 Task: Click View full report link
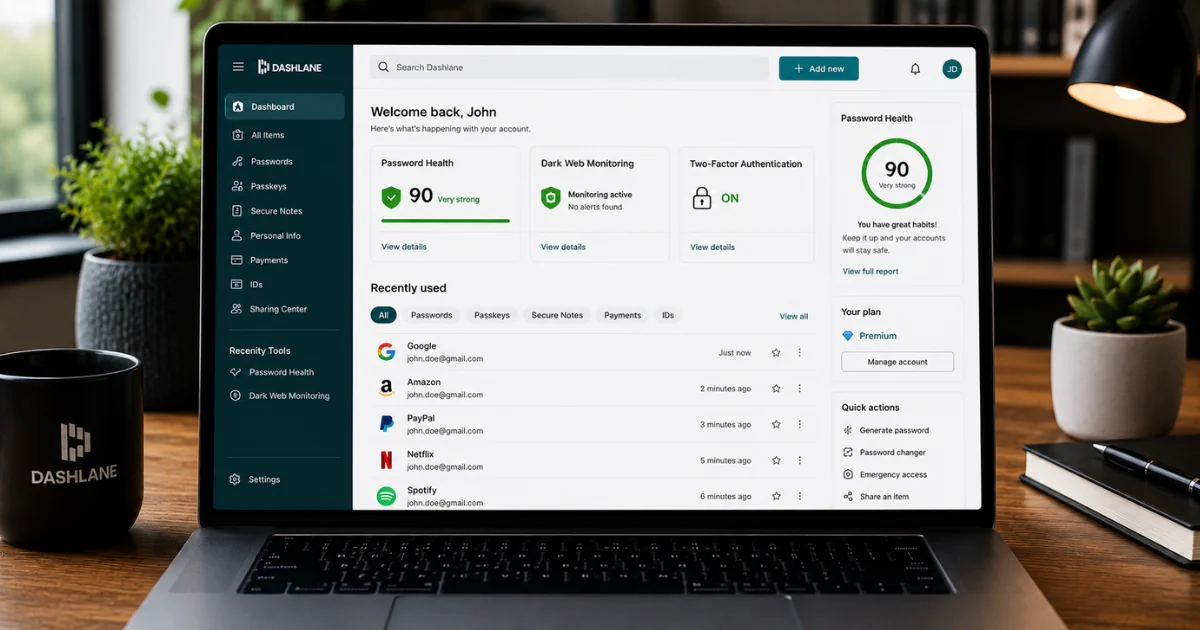tap(870, 271)
